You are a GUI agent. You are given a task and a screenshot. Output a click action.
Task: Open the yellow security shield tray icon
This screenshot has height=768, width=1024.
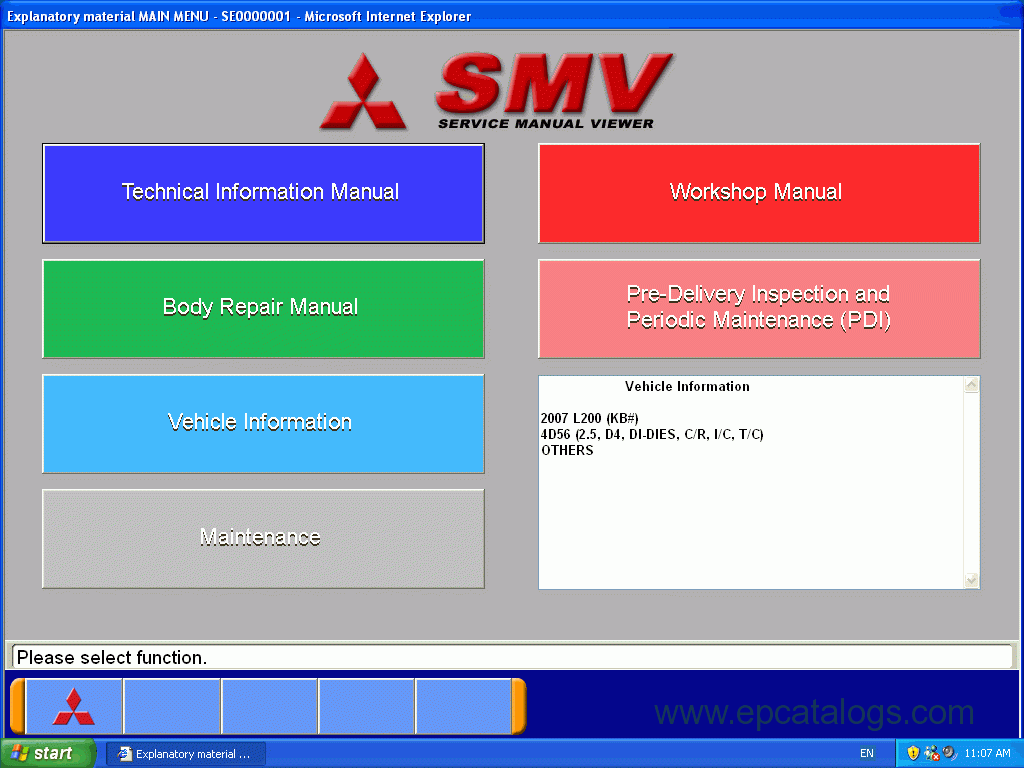pos(913,754)
